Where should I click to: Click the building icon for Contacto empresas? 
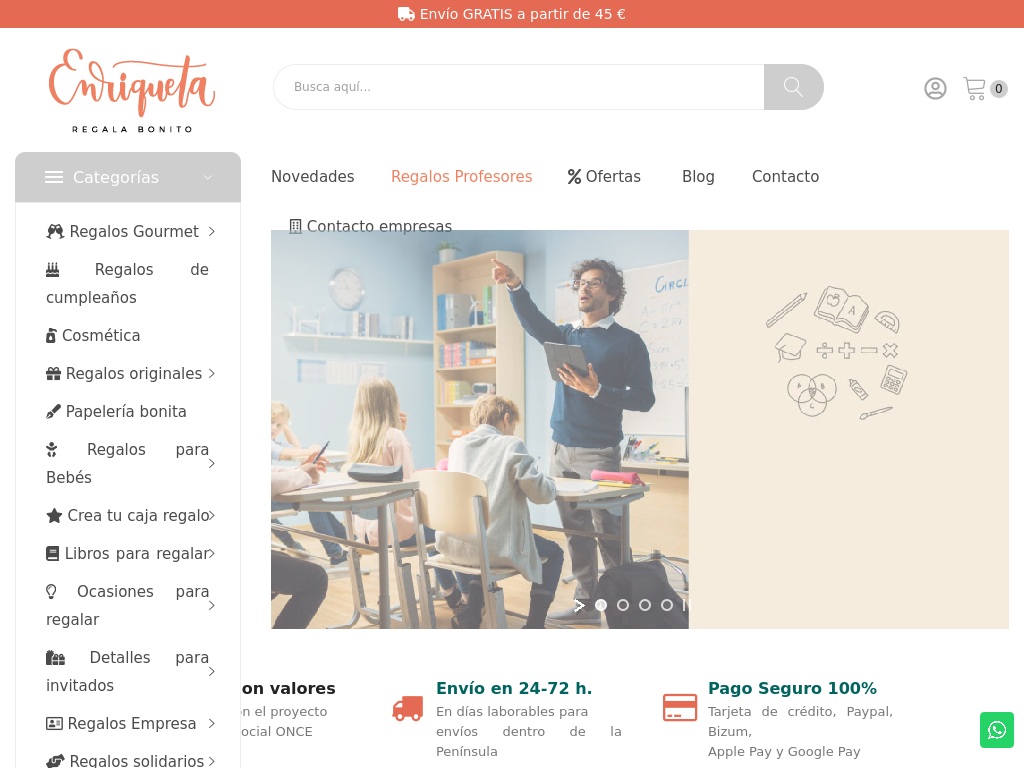coord(295,227)
